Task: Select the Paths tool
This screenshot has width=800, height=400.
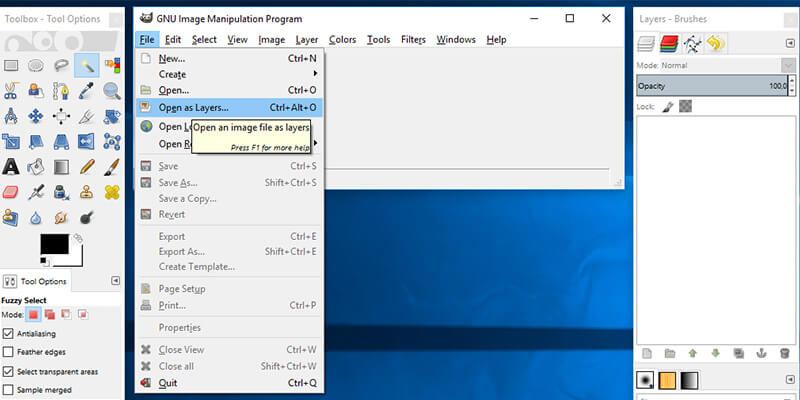Action: (x=61, y=91)
